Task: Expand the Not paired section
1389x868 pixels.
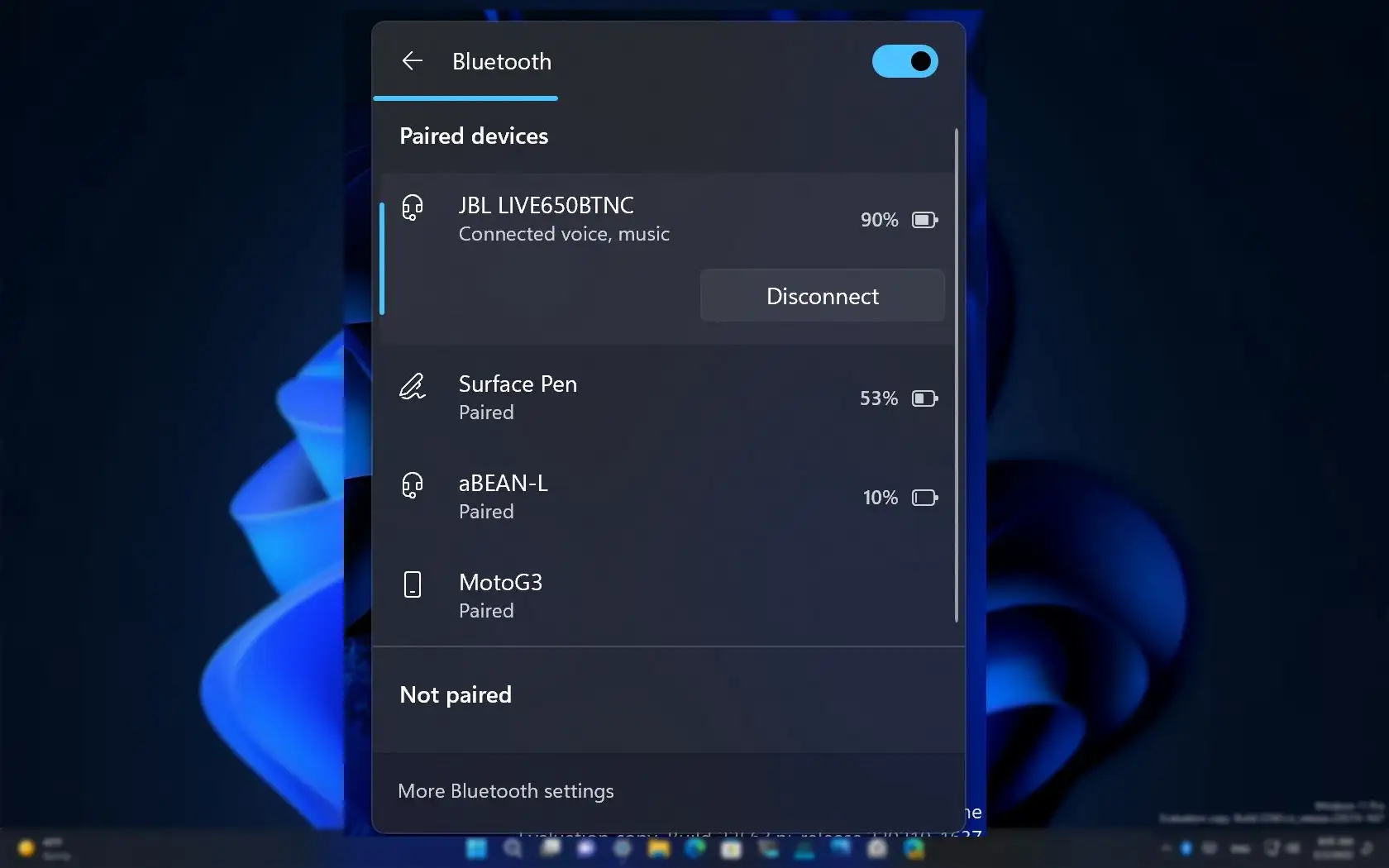Action: [455, 695]
